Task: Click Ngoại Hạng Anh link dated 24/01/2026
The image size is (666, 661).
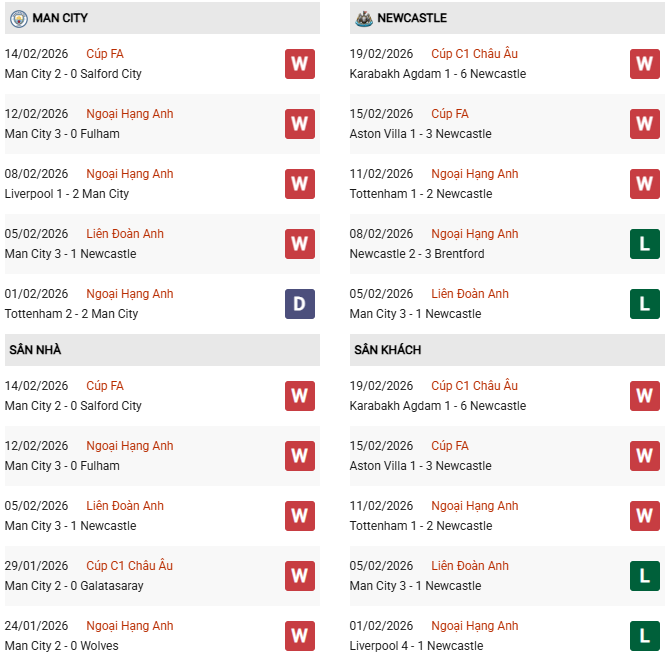Action: coord(130,626)
